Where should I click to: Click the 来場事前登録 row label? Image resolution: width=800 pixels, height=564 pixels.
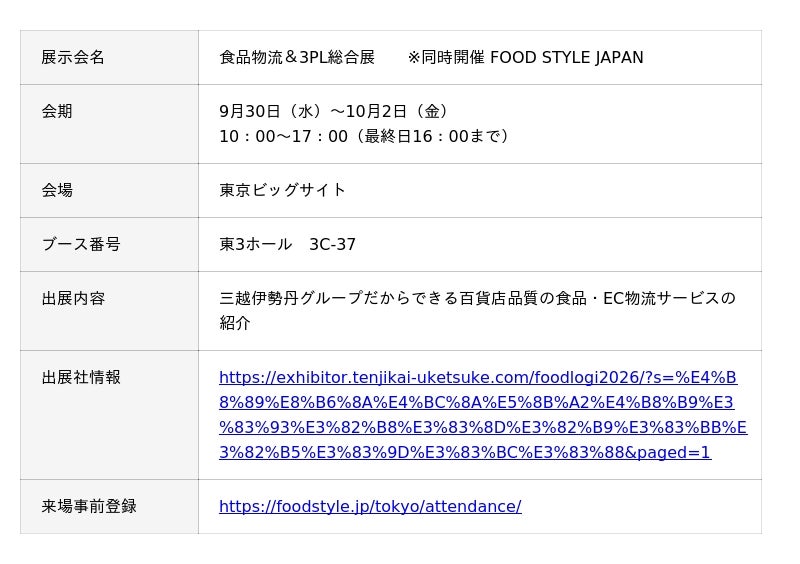[89, 506]
